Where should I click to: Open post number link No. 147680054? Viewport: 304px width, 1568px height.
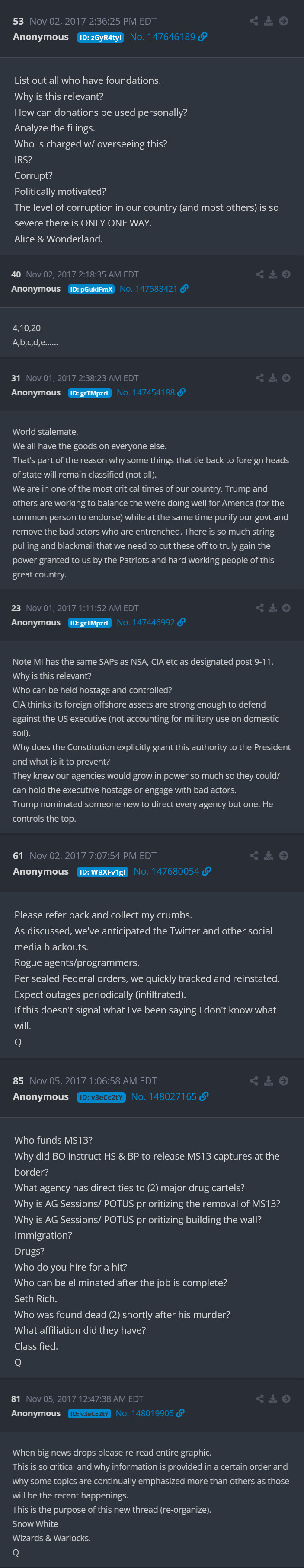[x=166, y=872]
